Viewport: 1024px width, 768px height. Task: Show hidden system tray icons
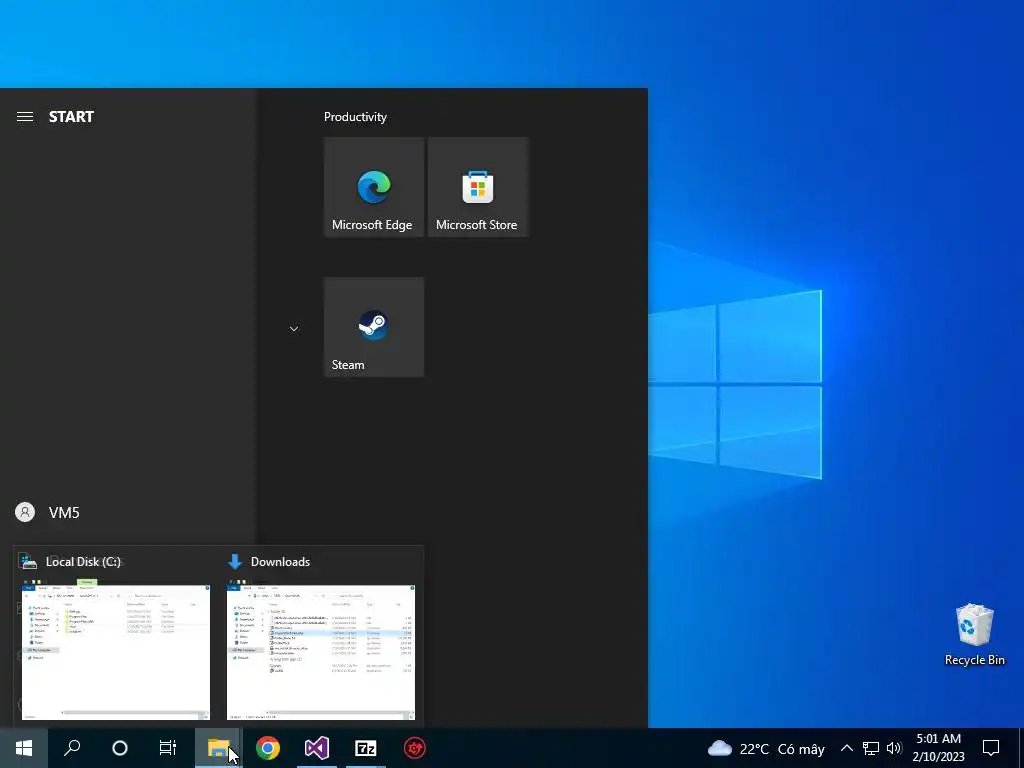pyautogui.click(x=846, y=748)
